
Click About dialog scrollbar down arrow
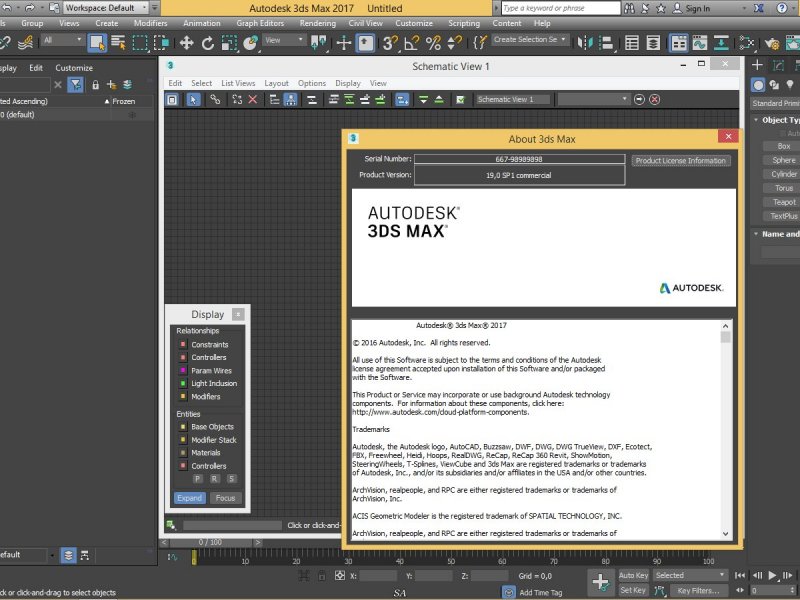(x=726, y=534)
